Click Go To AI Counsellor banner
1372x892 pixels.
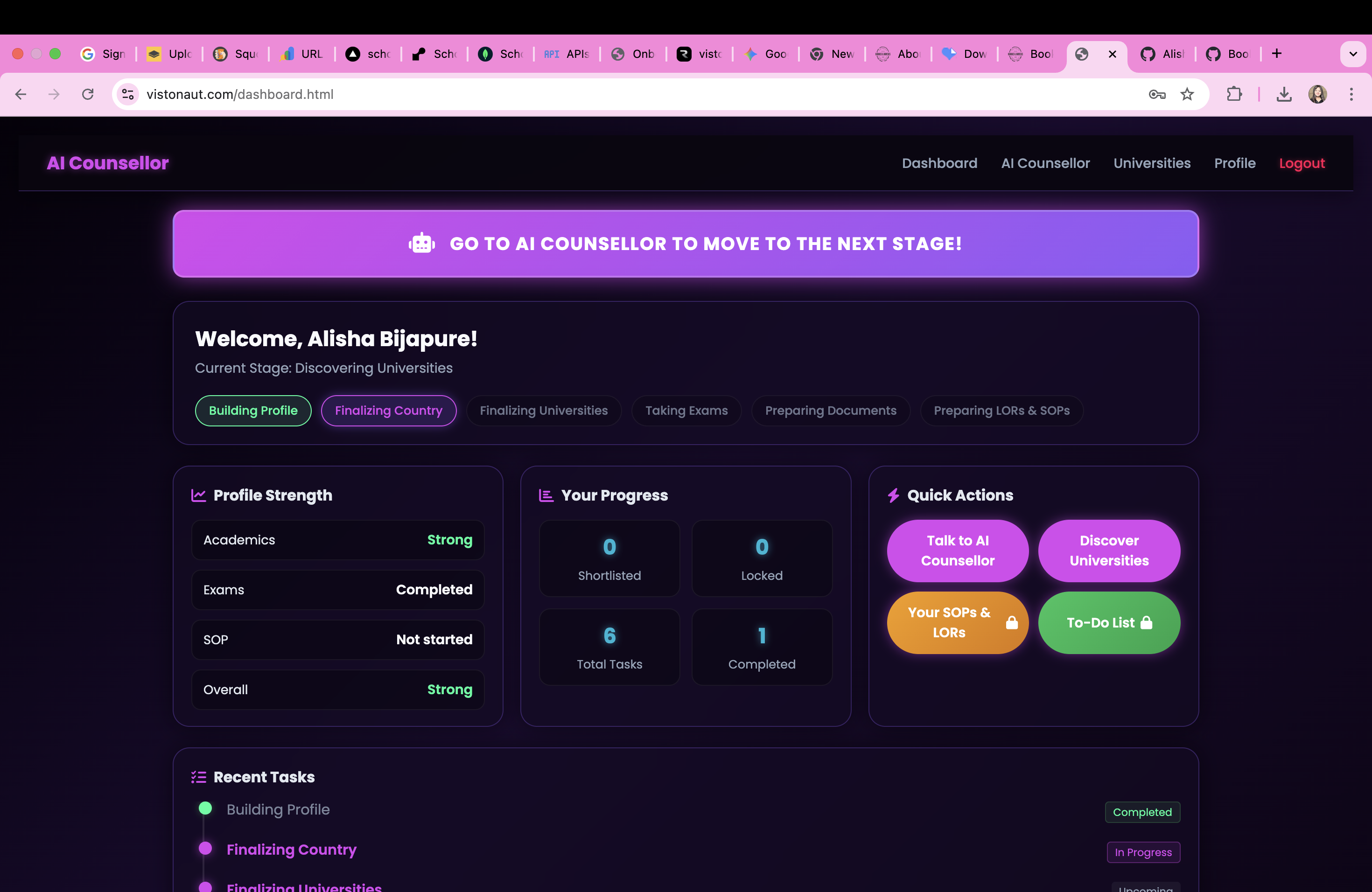pyautogui.click(x=686, y=244)
